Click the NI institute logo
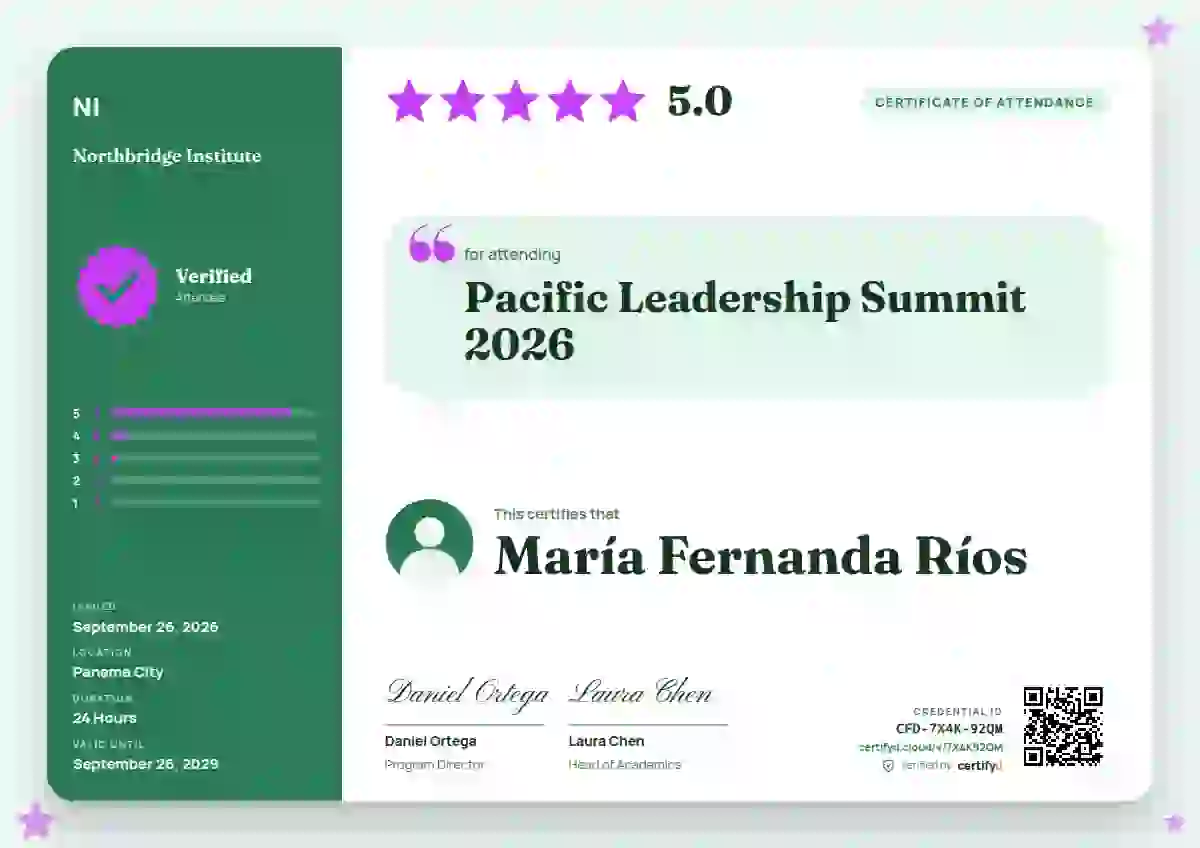This screenshot has height=848, width=1200. pyautogui.click(x=86, y=107)
